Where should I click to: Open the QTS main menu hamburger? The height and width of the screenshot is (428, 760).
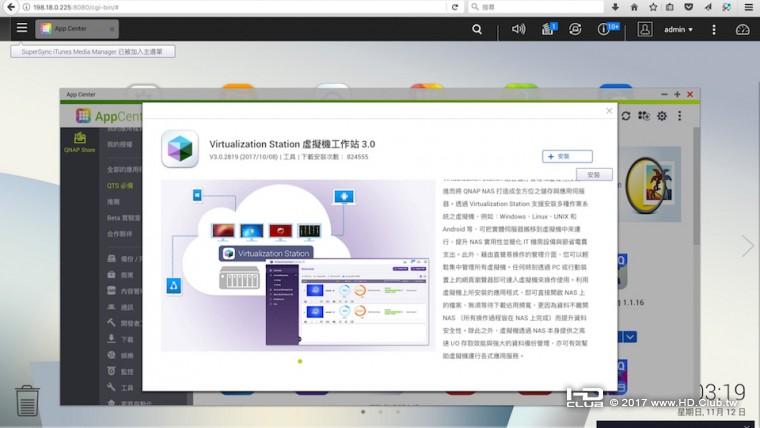point(22,28)
